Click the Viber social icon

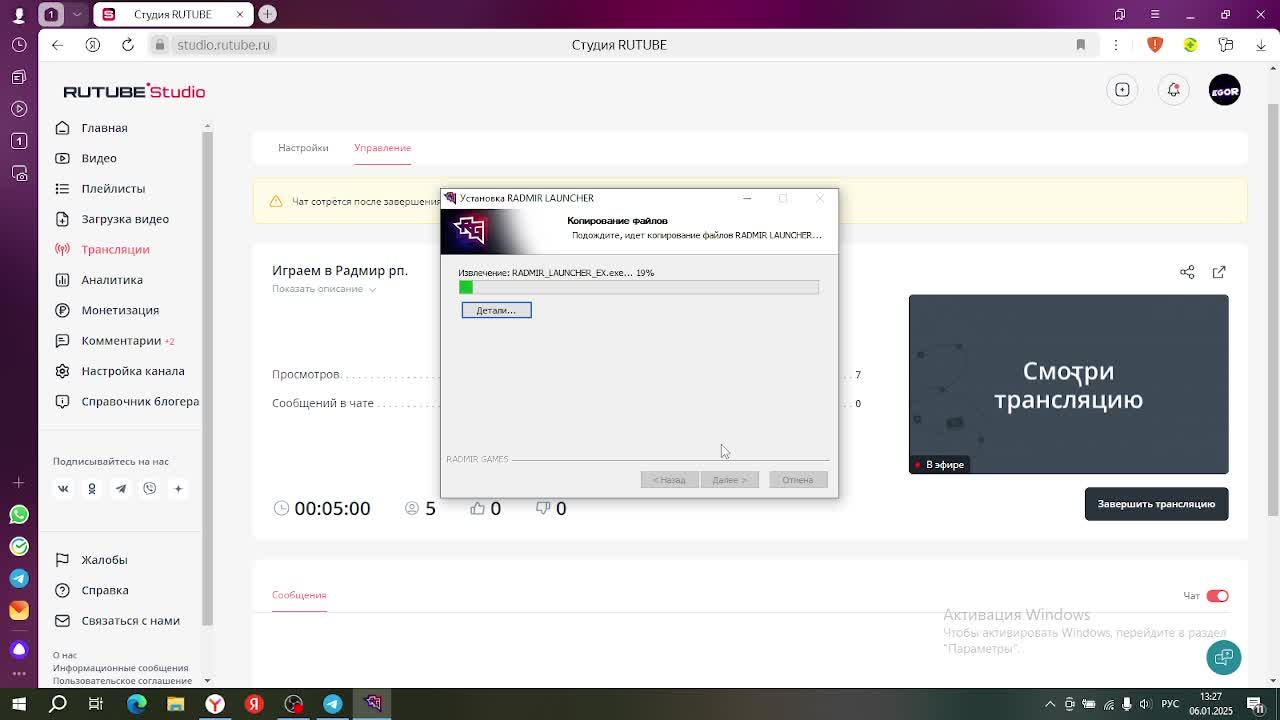150,489
